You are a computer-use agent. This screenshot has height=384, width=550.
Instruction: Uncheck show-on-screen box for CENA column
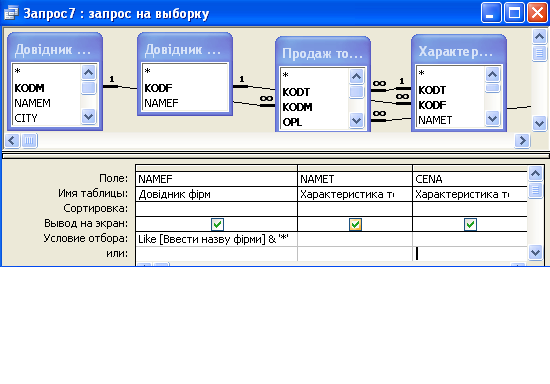470,224
